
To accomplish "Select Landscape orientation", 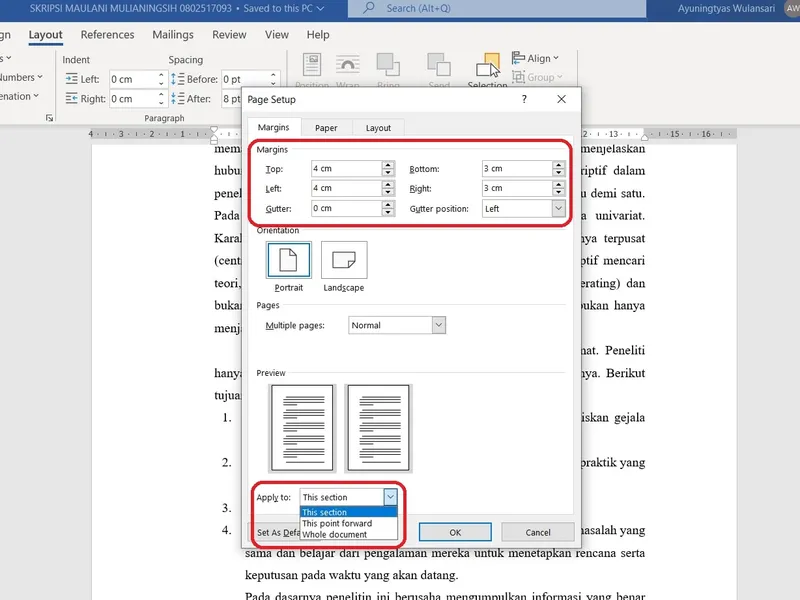I will click(344, 263).
